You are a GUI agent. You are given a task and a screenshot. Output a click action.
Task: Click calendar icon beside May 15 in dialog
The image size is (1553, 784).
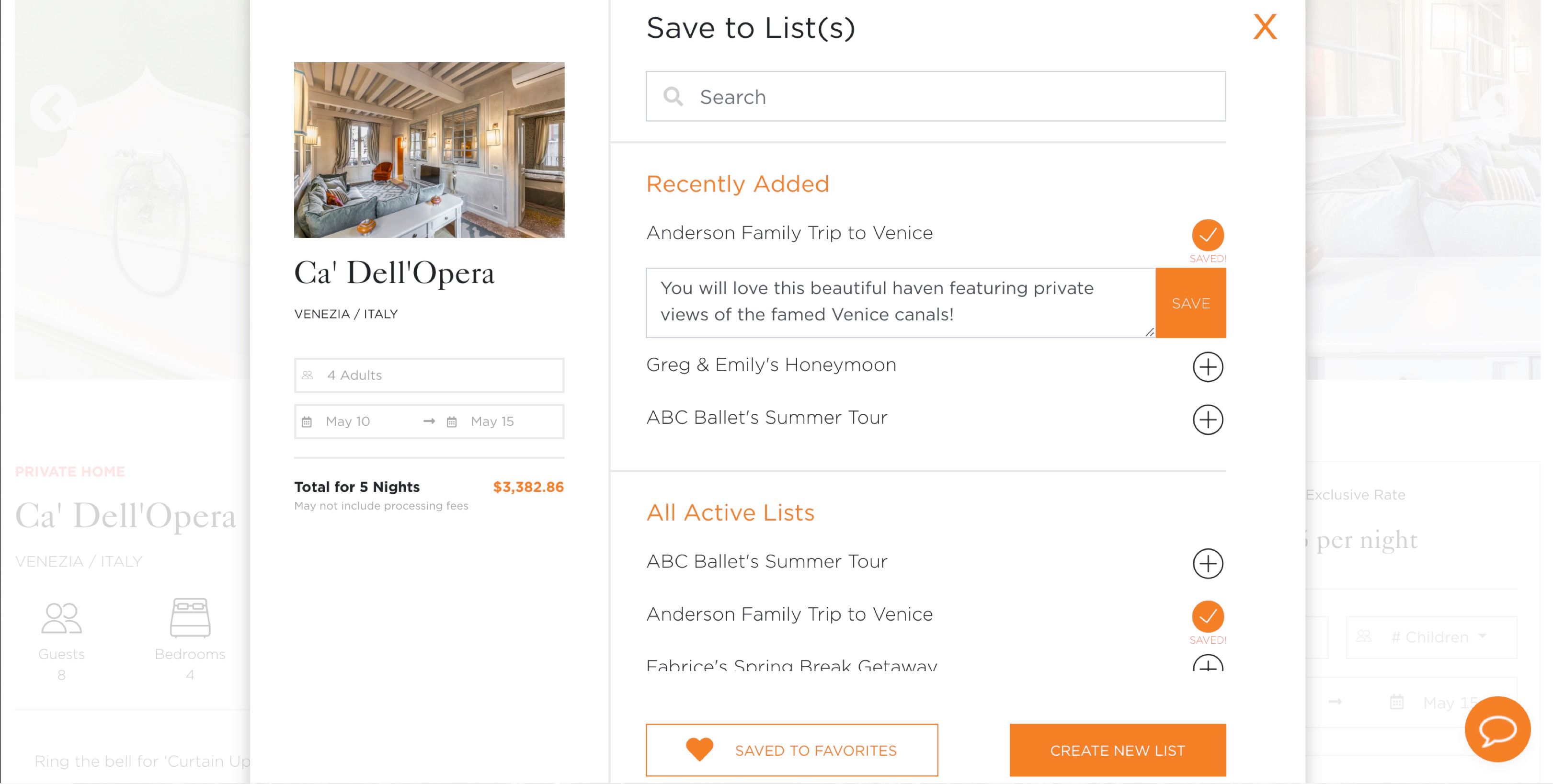click(452, 422)
